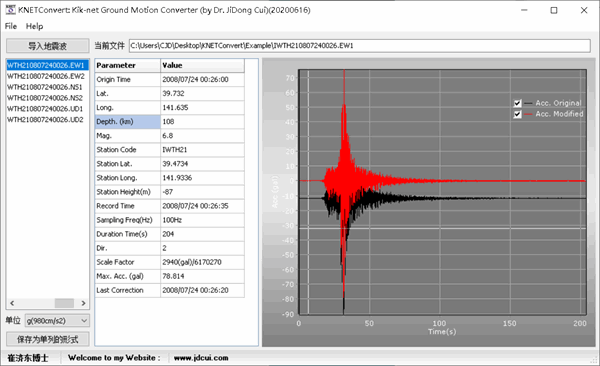Open the g(980cm/s2) unit dropdown
Image resolution: width=600 pixels, height=366 pixels.
57,320
